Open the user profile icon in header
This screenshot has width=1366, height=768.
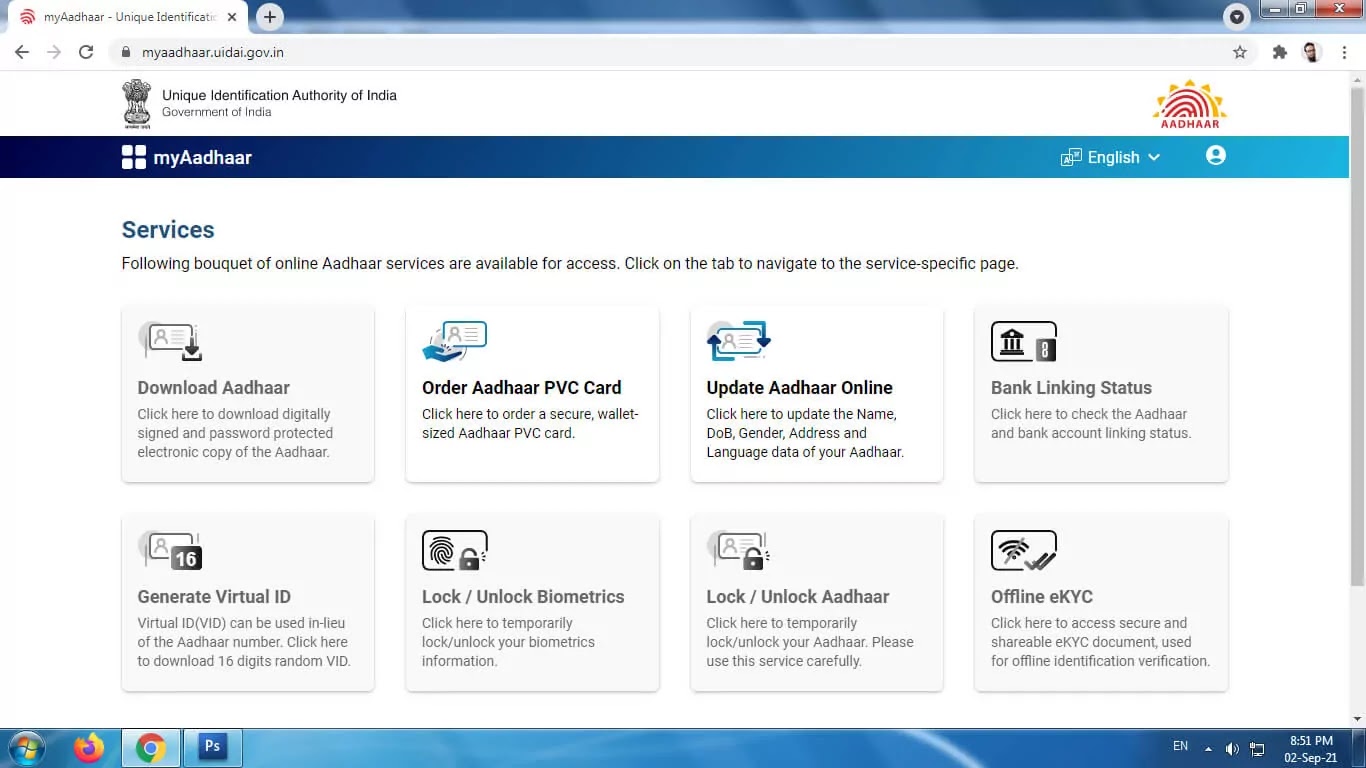[1216, 156]
